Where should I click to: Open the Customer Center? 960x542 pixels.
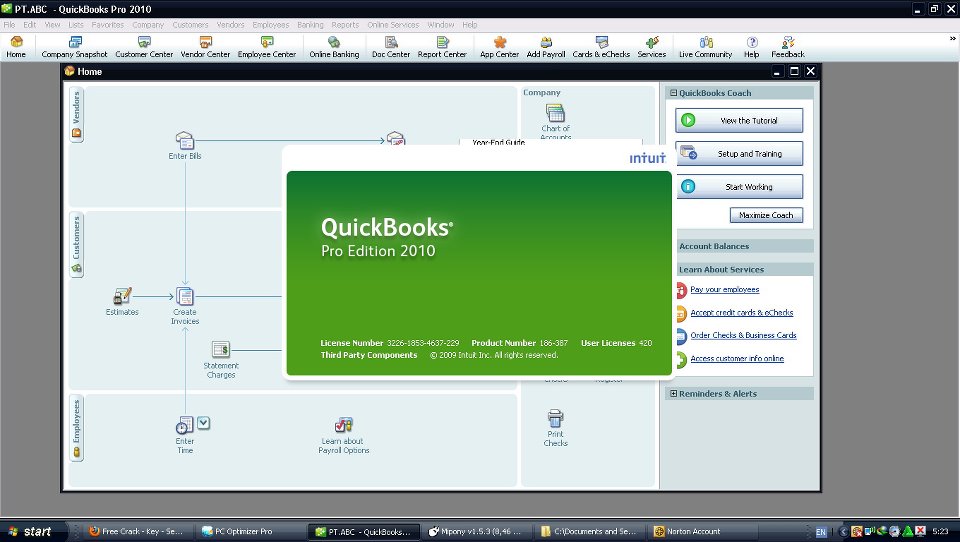(x=144, y=47)
